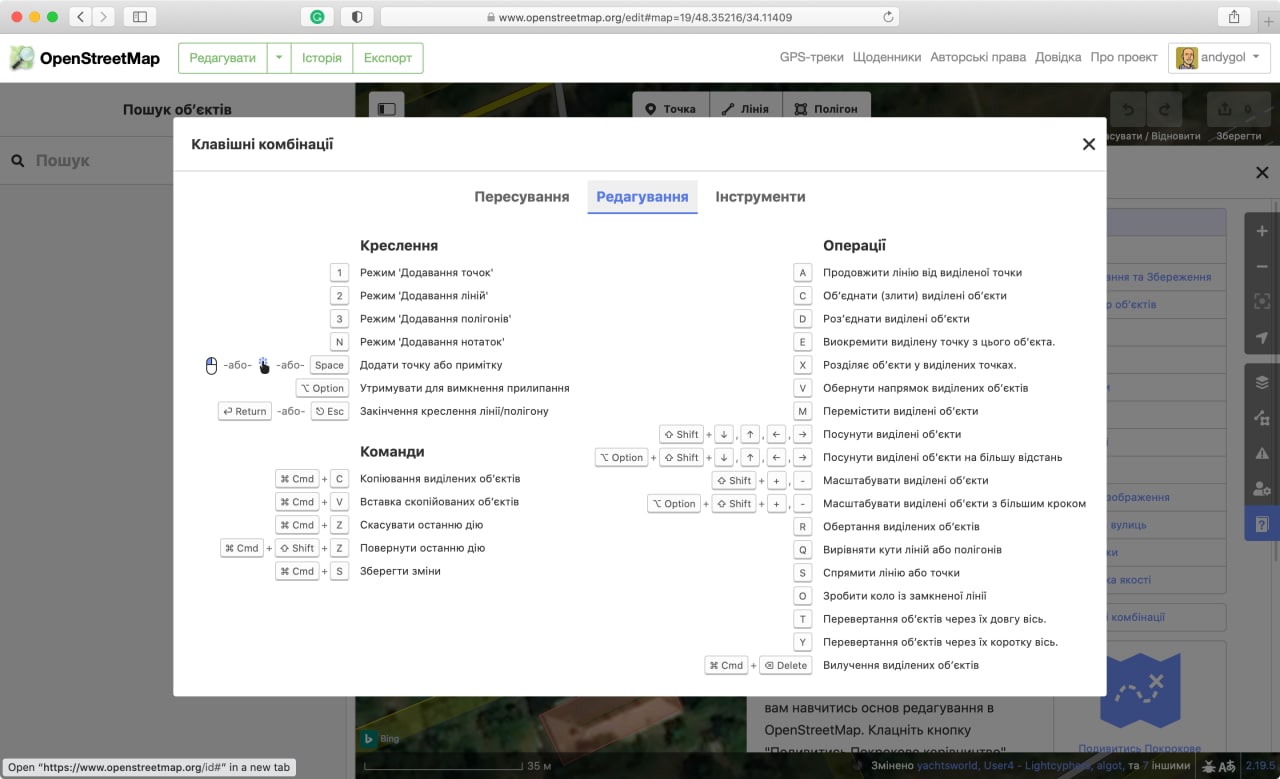Select the Полігон drawing mode

(x=826, y=108)
